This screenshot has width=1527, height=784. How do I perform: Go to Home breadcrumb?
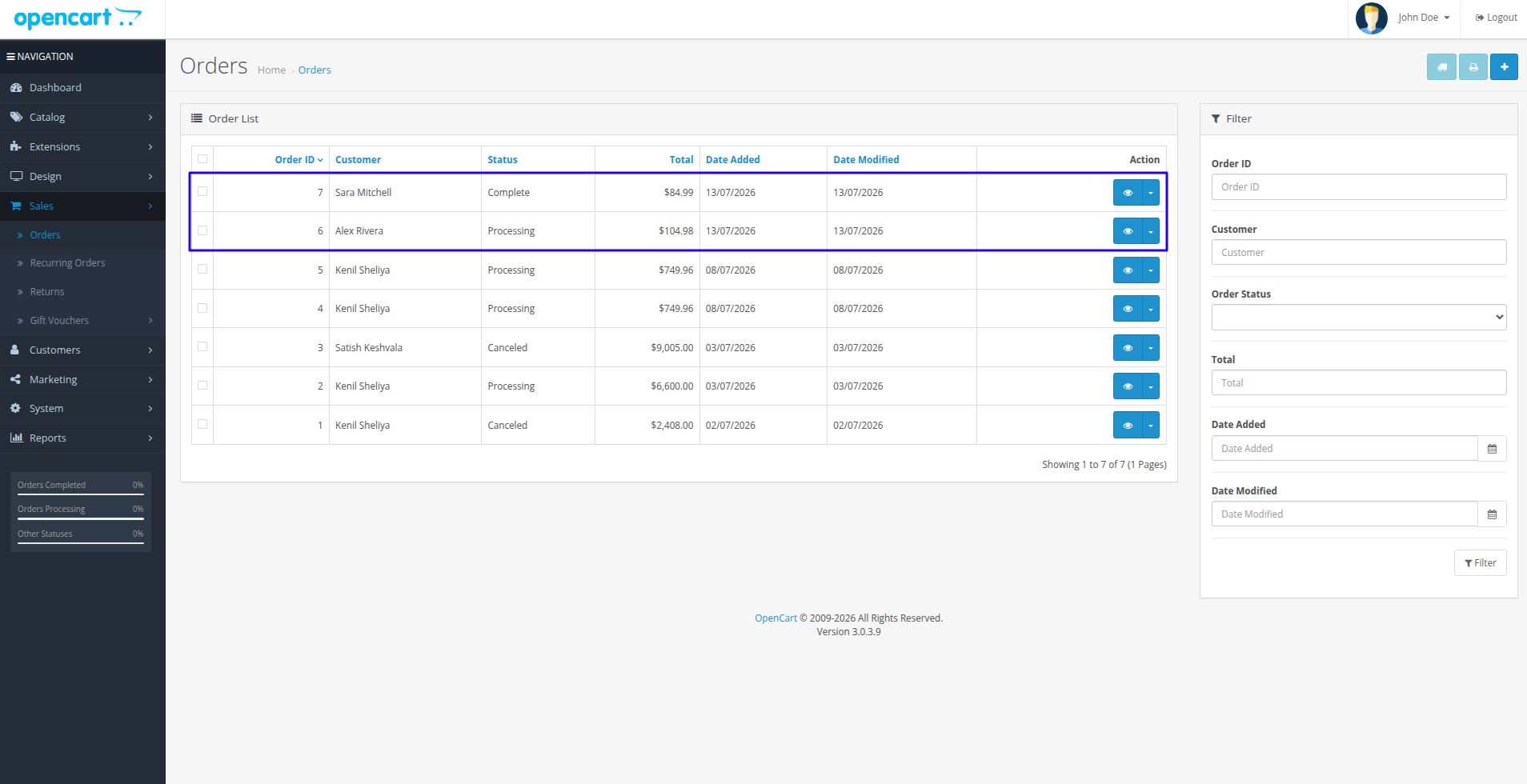click(271, 70)
